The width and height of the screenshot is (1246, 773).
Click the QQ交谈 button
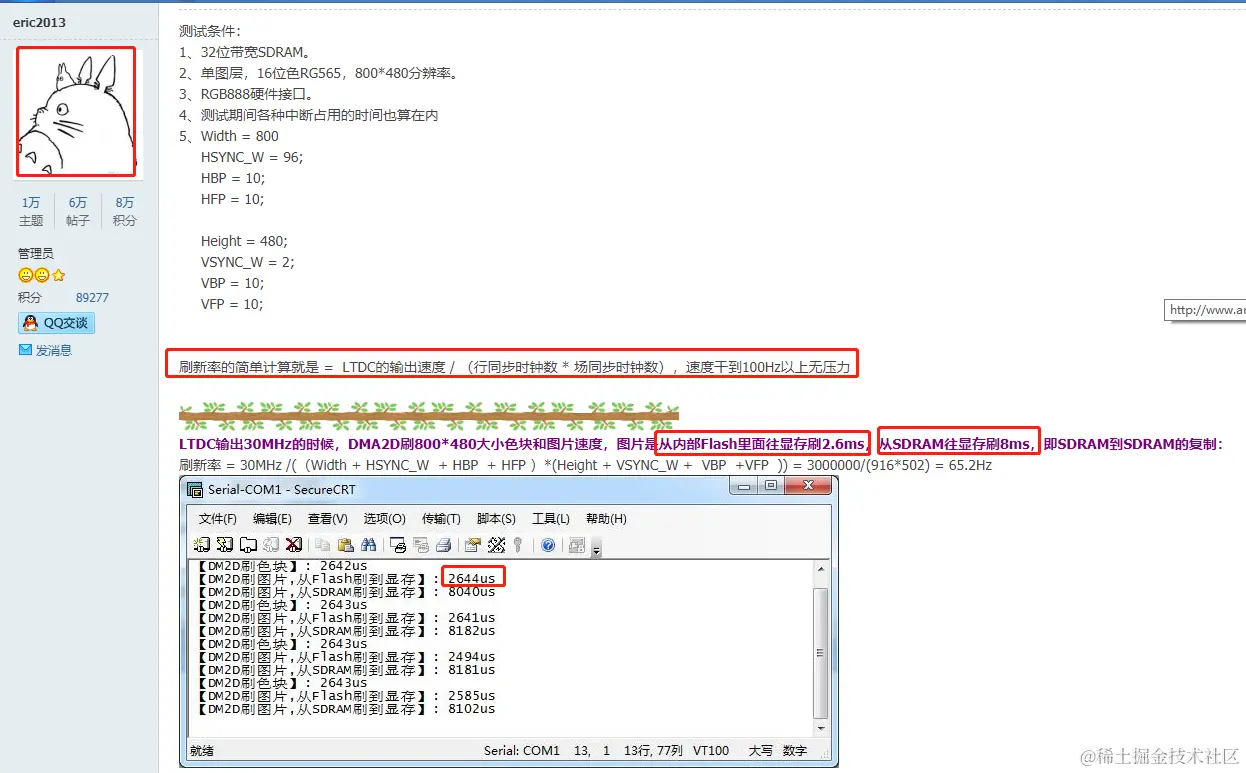(56, 323)
